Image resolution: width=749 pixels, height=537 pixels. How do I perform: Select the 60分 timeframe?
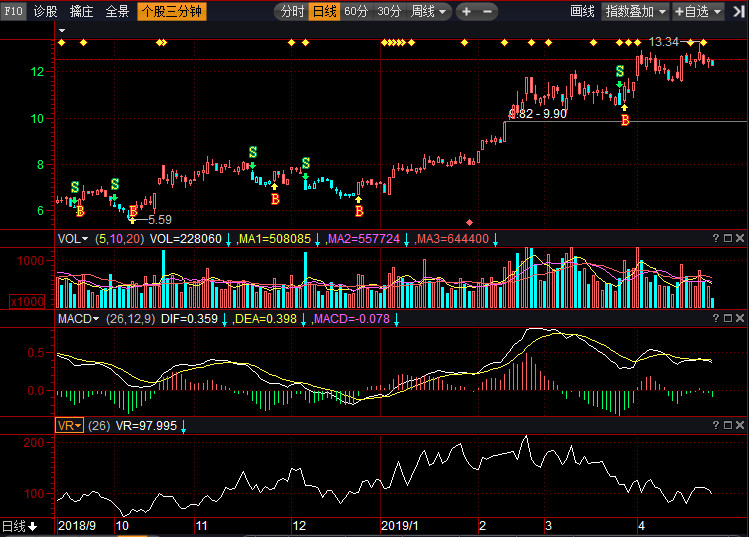click(x=355, y=12)
